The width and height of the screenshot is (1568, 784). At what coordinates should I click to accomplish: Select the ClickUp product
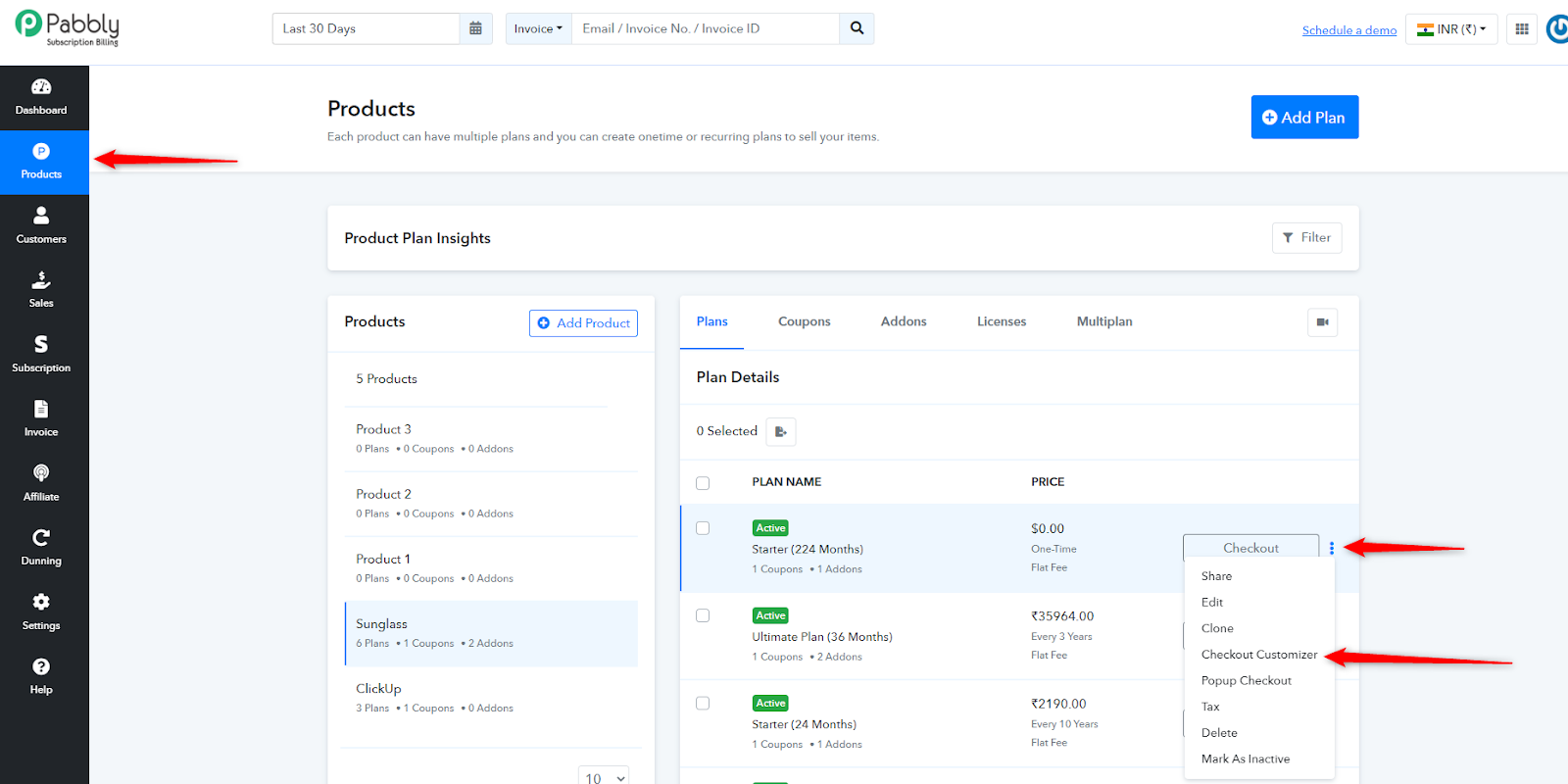tap(491, 698)
